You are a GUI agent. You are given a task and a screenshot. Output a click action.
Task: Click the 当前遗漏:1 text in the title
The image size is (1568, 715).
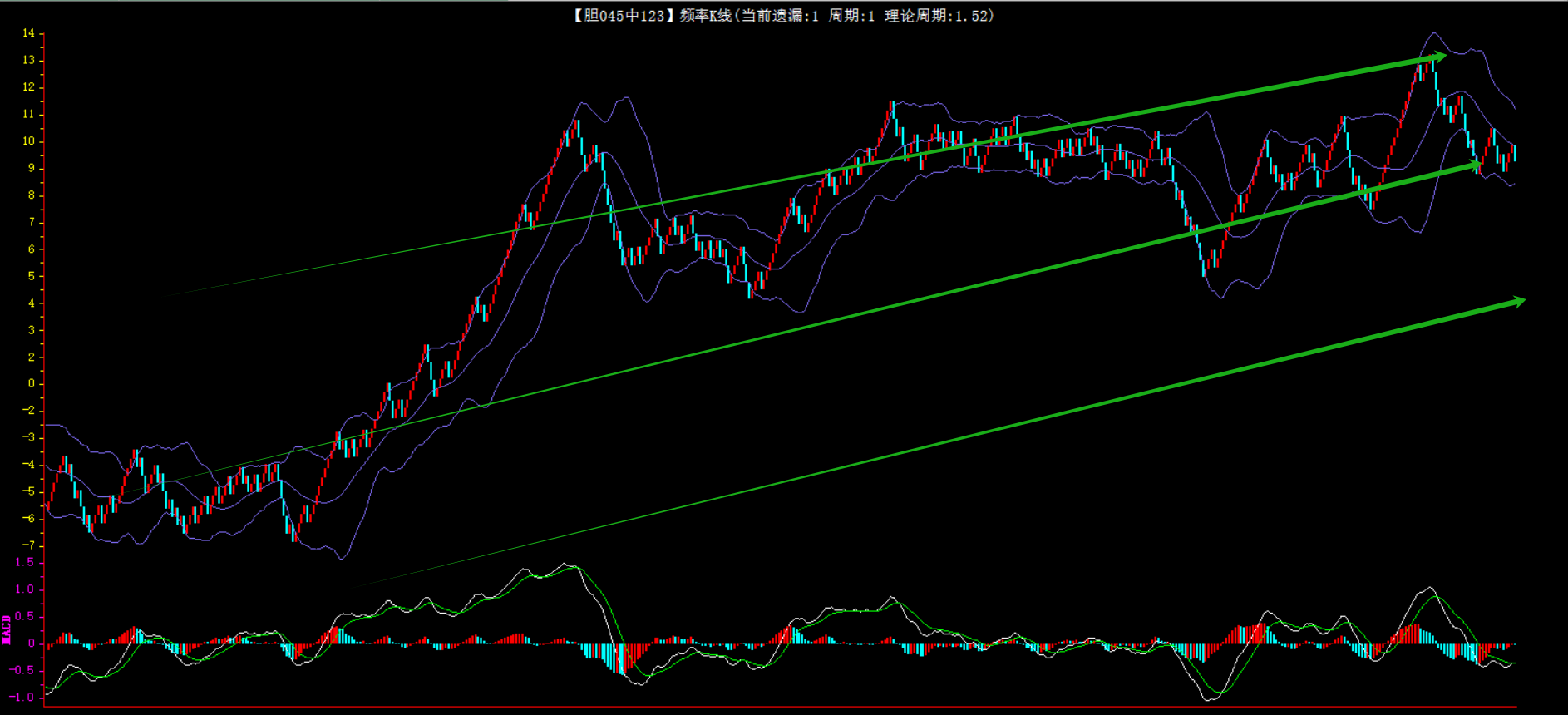pos(780,16)
